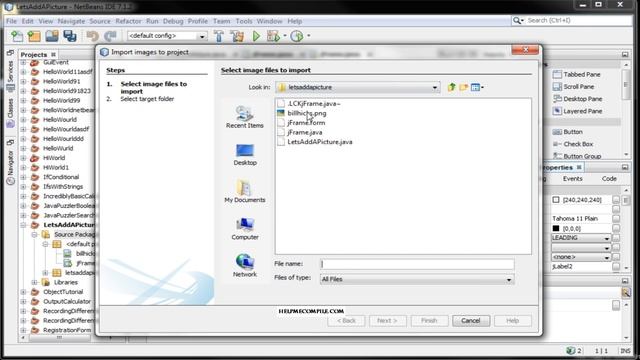Viewport: 640px width, 360px height.
Task: Open the Debug menu
Action: (173, 21)
